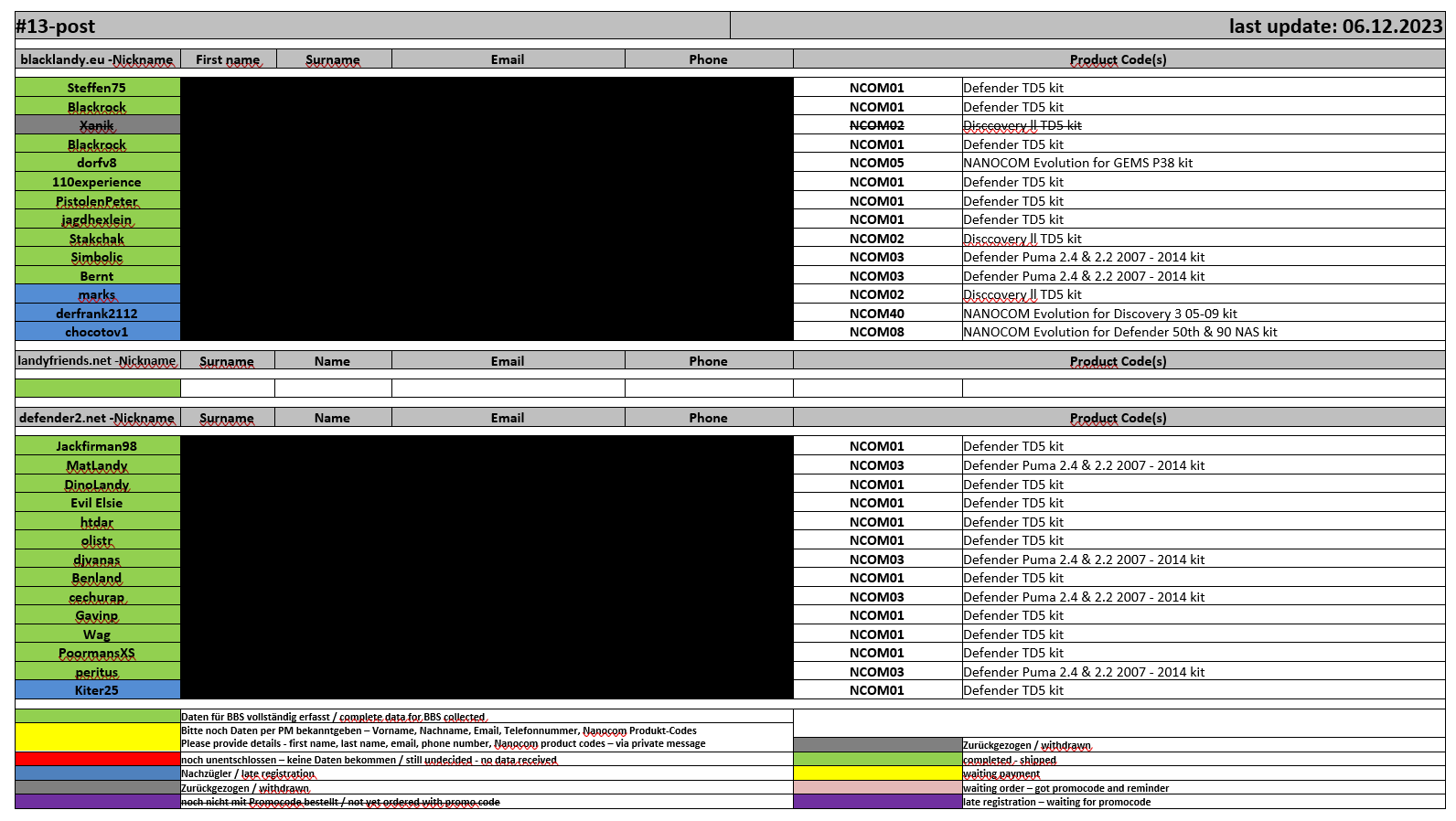Select the nickname cell 'Steffen75'

tap(98, 88)
